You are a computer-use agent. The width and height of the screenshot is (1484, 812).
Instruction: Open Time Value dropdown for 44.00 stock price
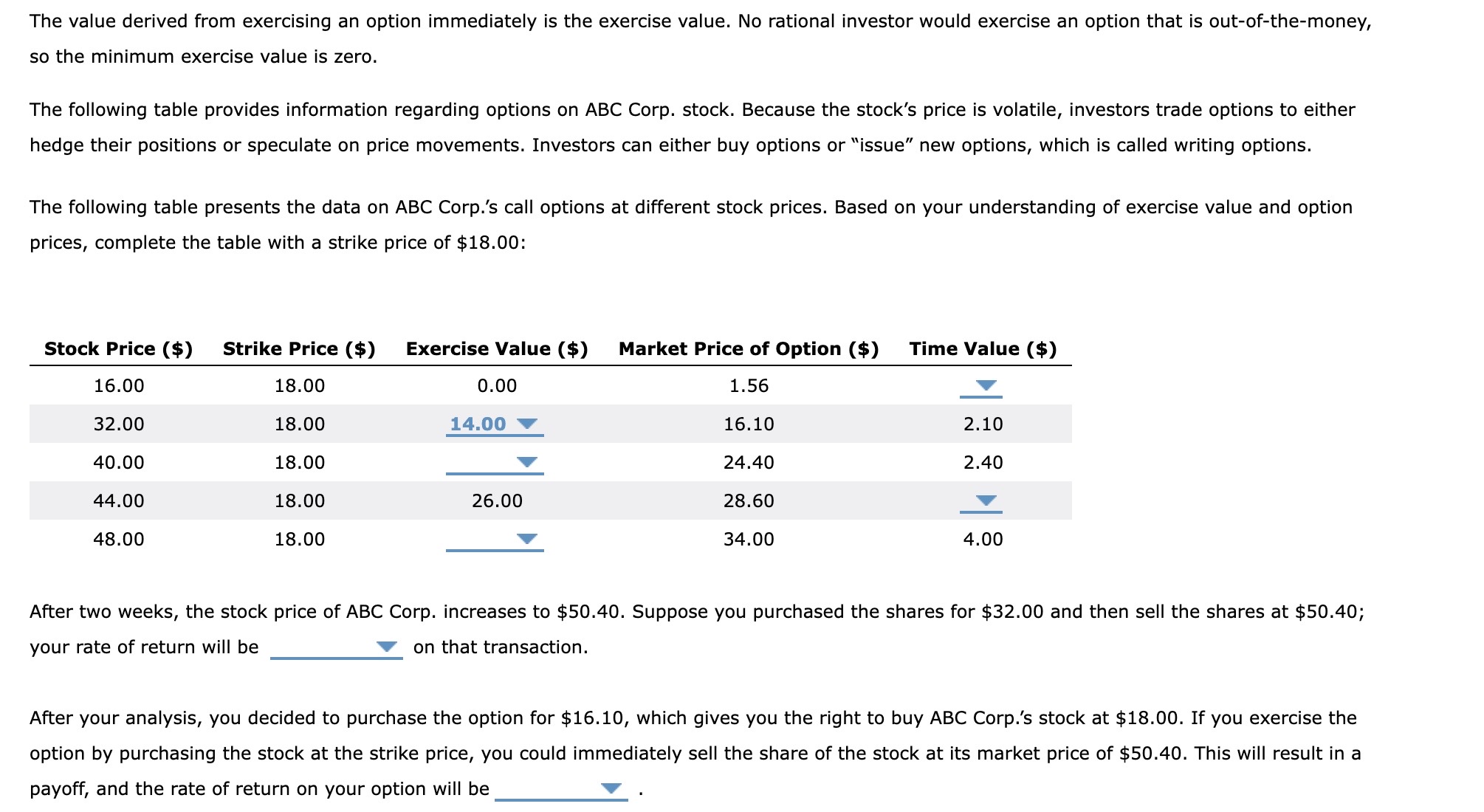tap(981, 501)
